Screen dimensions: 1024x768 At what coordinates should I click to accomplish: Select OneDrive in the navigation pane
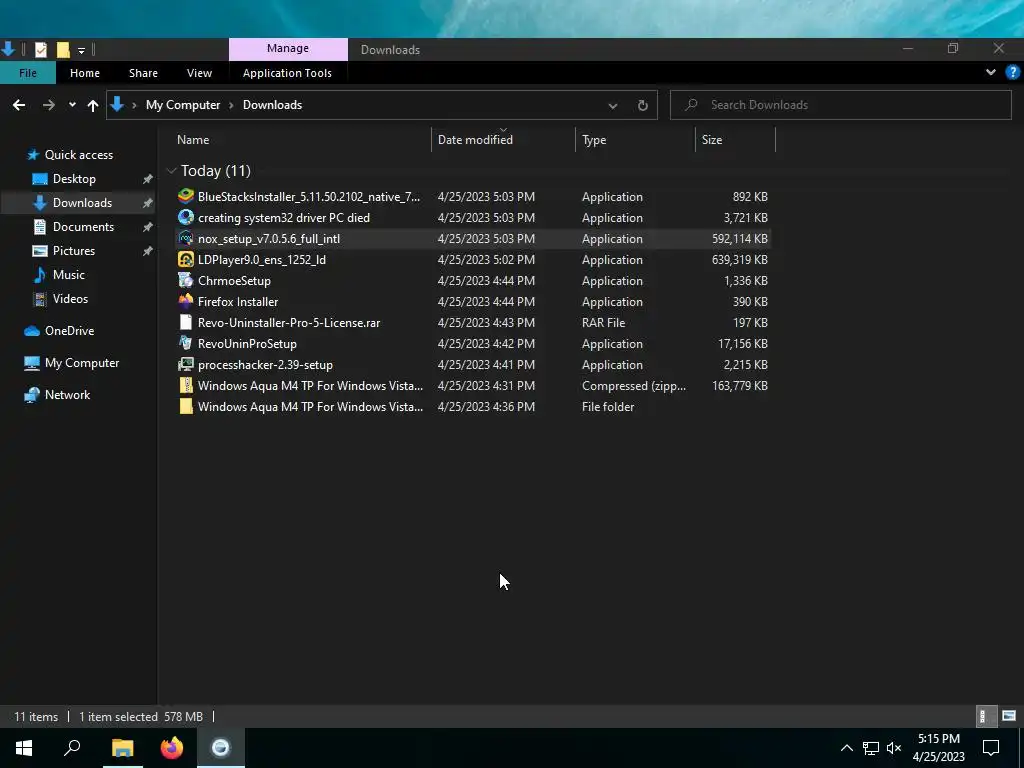tap(69, 330)
